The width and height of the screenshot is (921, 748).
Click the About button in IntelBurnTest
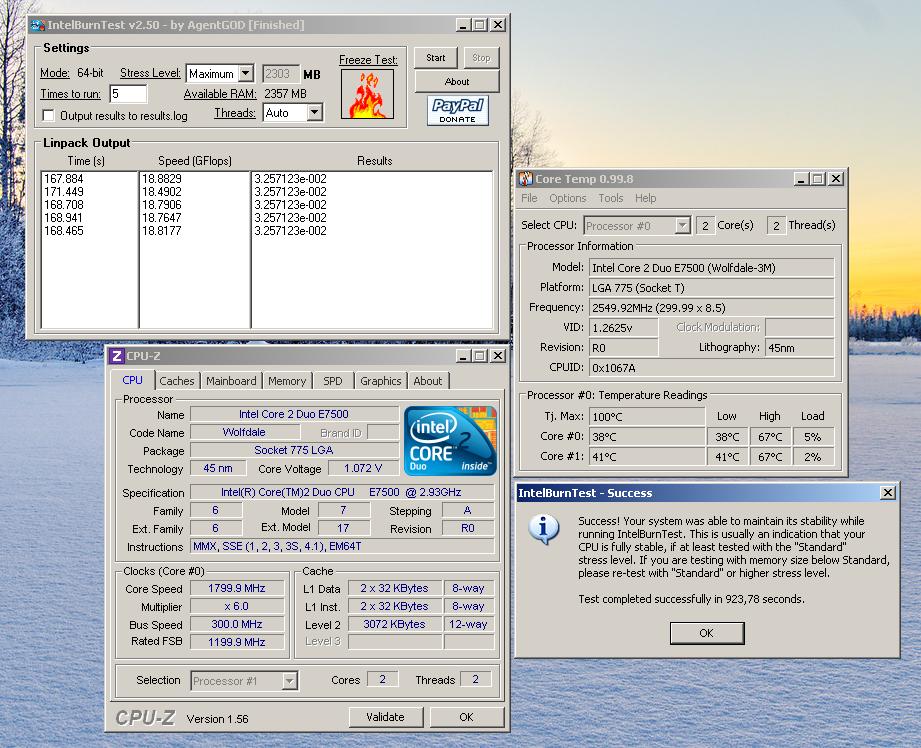(x=457, y=82)
